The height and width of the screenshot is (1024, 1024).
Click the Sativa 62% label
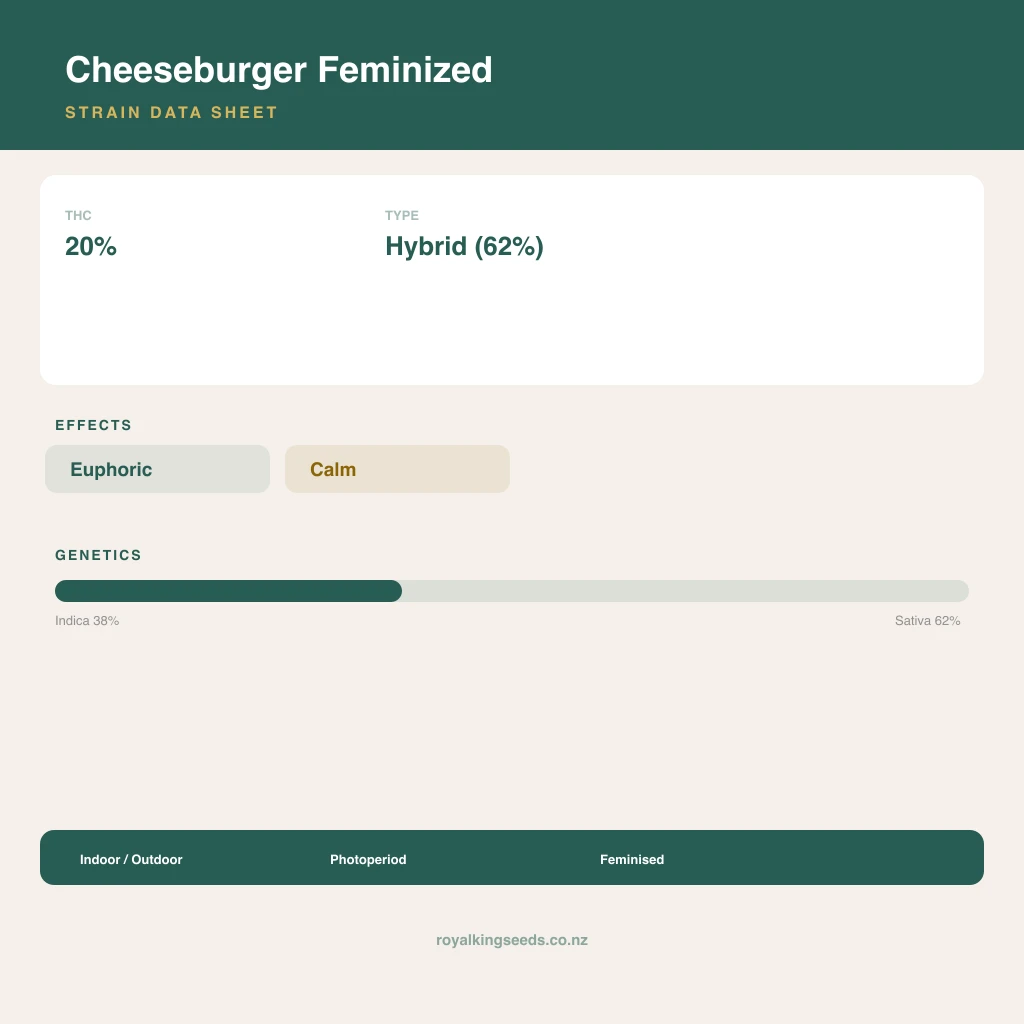pyautogui.click(x=927, y=620)
